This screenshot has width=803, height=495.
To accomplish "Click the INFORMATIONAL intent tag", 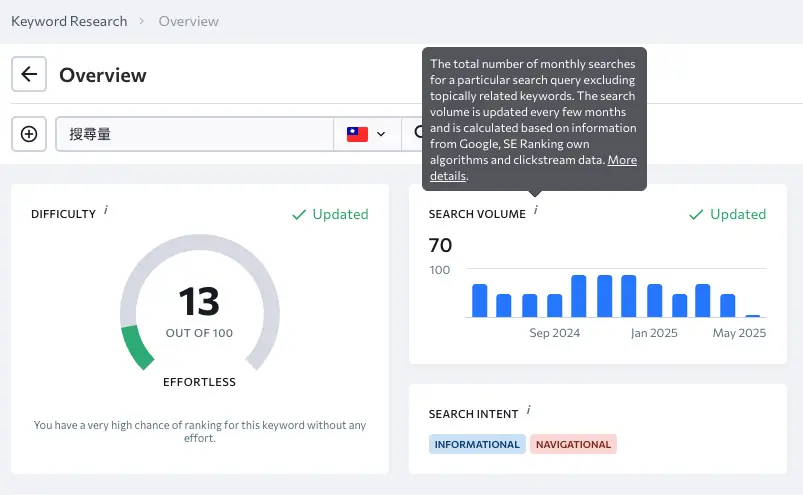I will [x=477, y=444].
